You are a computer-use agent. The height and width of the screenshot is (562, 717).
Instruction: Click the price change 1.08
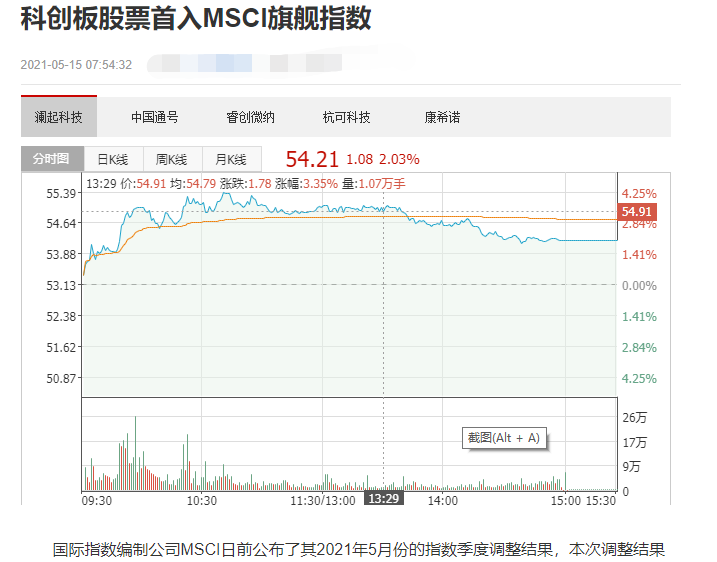pos(359,159)
